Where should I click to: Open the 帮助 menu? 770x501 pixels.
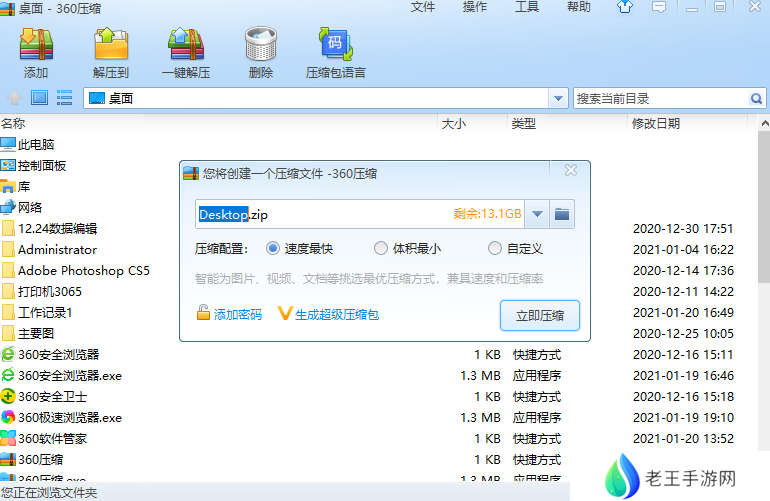[579, 7]
